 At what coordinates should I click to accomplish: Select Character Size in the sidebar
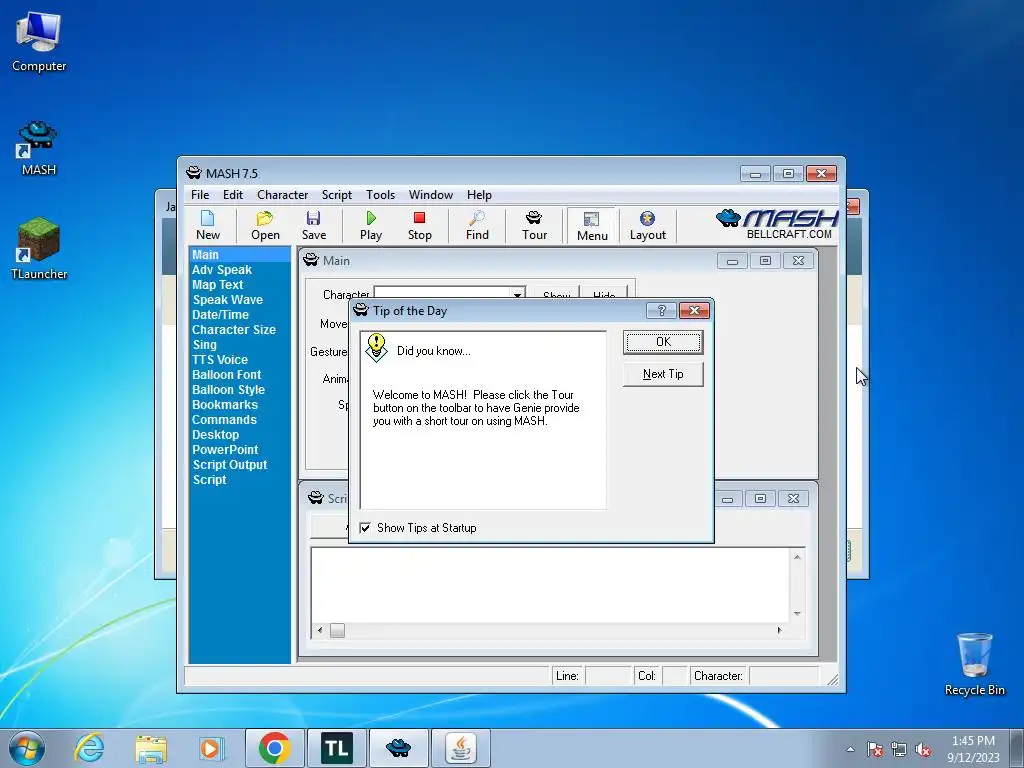(x=234, y=330)
